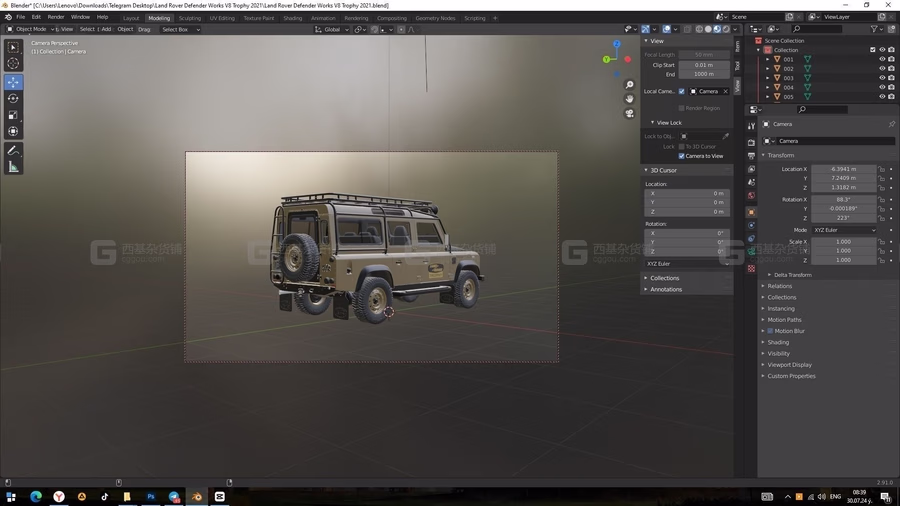Select the Measure tool

tap(13, 167)
